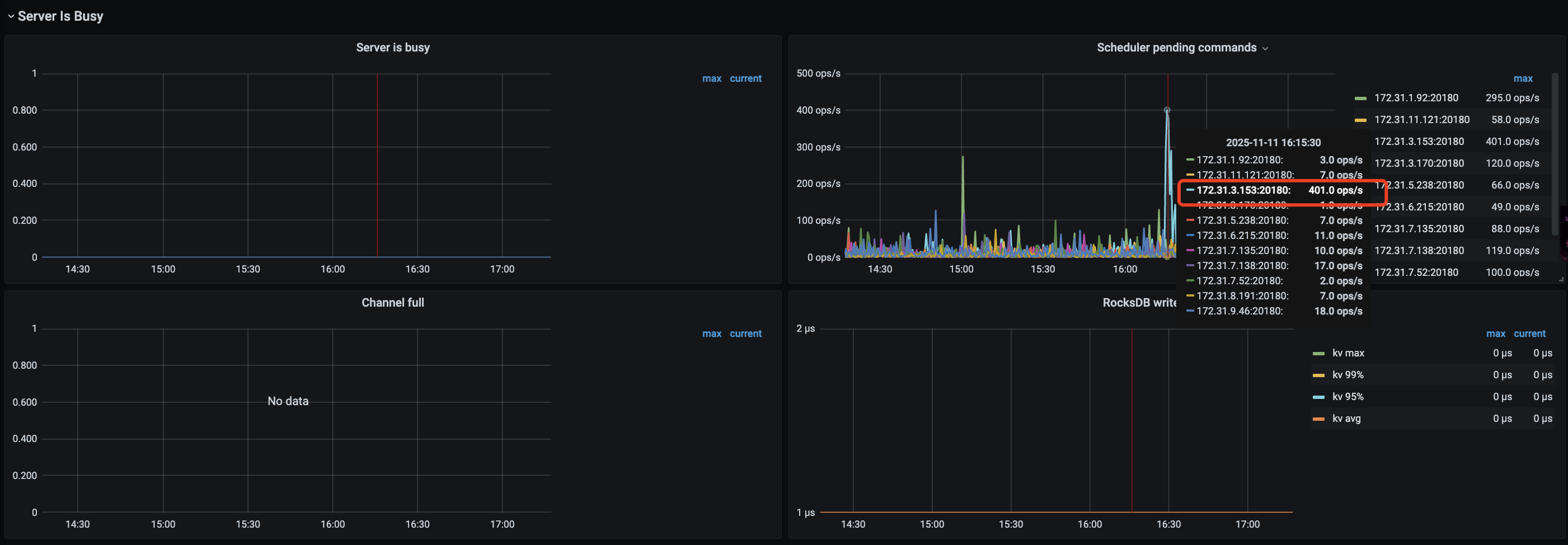Viewport: 1568px width, 545px height.
Task: Click the panel resize handle of Scheduler panel
Action: [x=1561, y=280]
